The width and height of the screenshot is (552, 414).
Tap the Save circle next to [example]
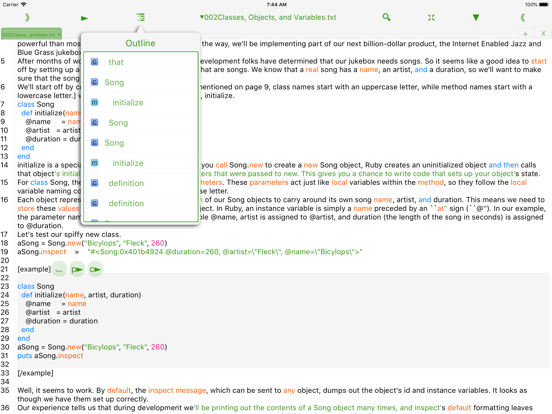59,270
